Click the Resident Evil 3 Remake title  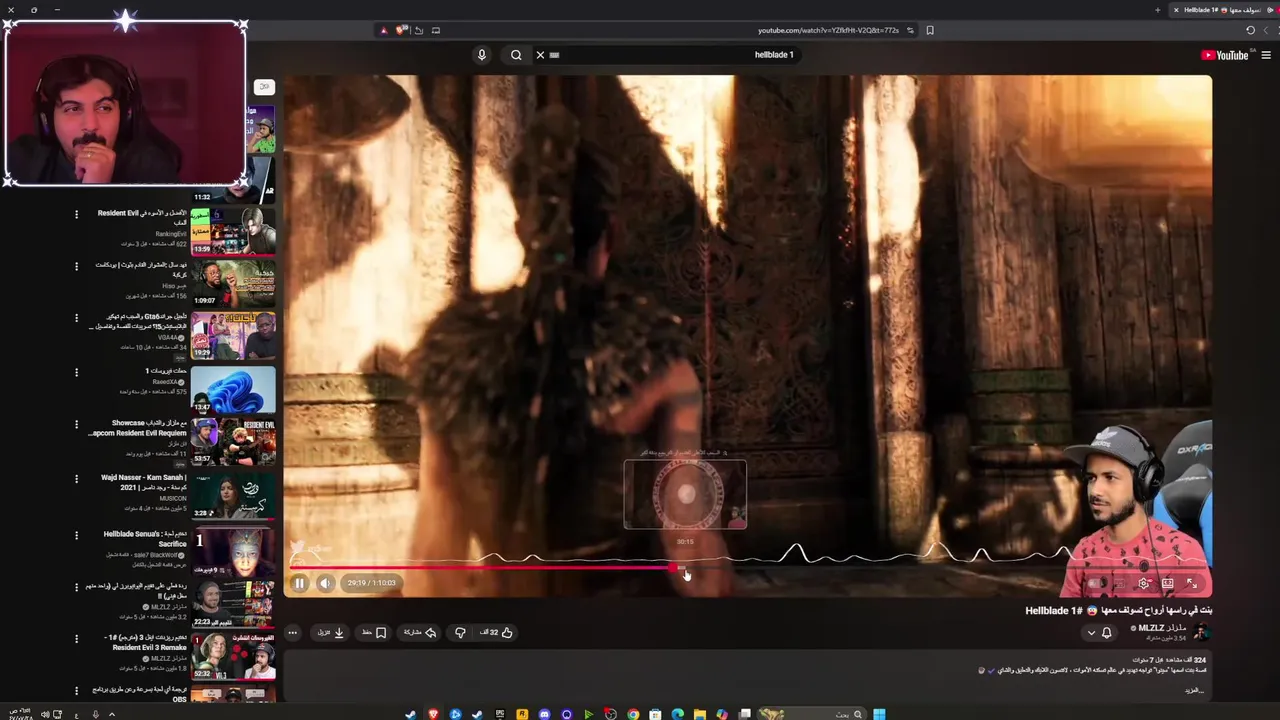(x=145, y=642)
